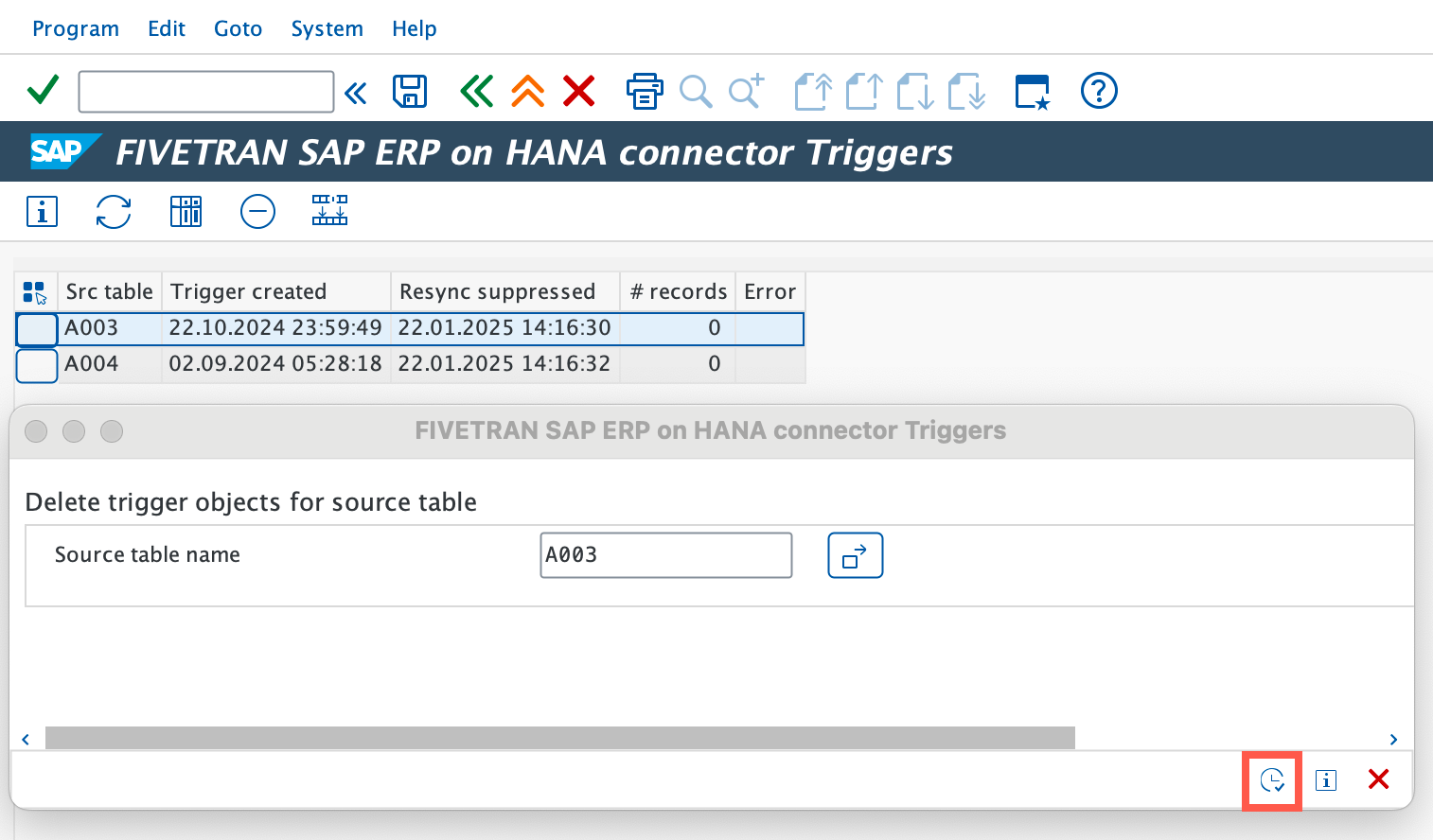This screenshot has height=840, width=1433.
Task: Open the Program menu
Action: (x=76, y=28)
